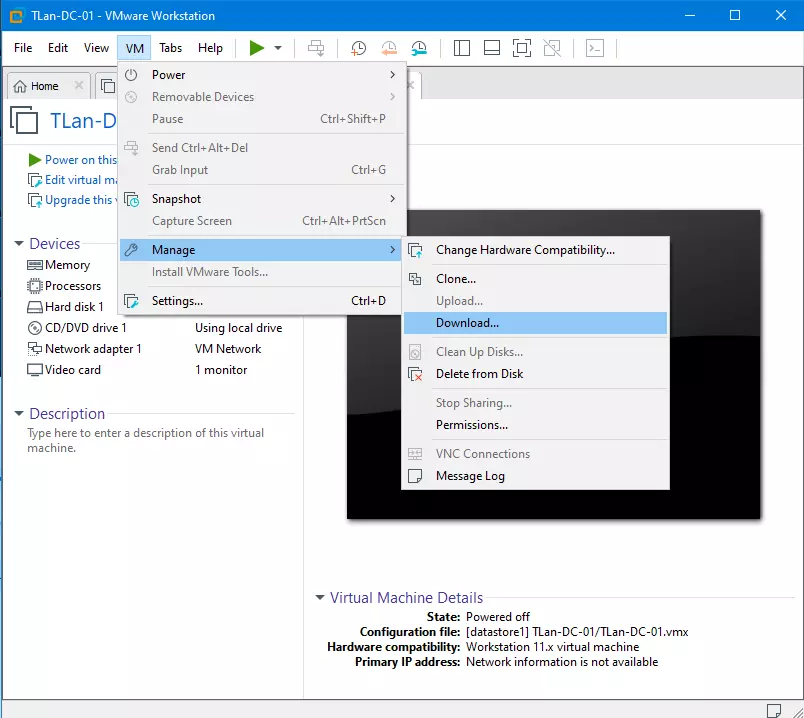Click the Unity mode toolbar icon
804x718 pixels.
(552, 48)
